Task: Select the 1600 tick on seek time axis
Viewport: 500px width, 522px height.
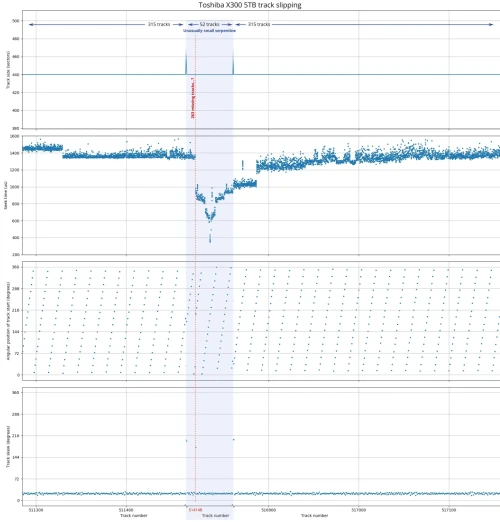Action: coord(15,136)
